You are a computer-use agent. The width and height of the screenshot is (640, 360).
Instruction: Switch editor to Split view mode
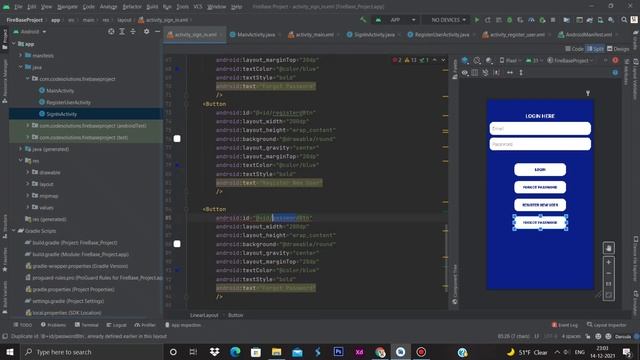coord(595,49)
